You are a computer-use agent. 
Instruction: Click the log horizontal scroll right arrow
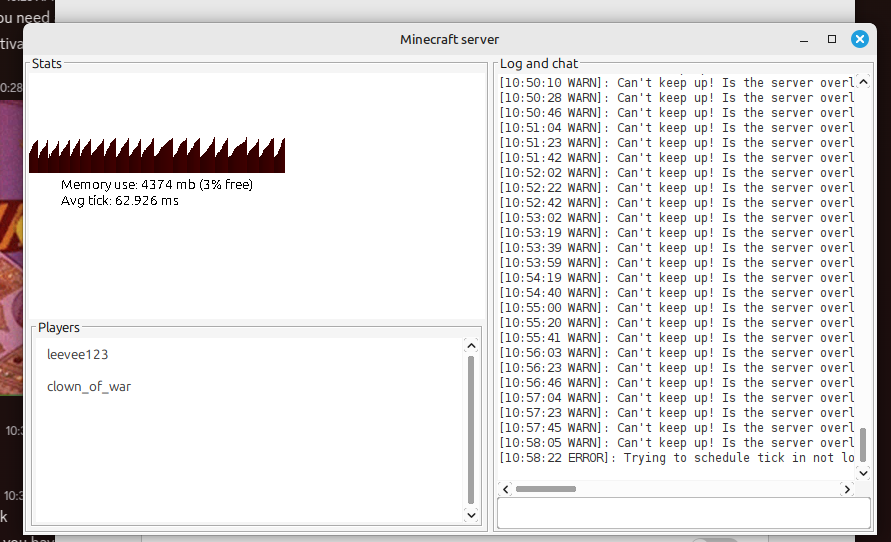pyautogui.click(x=847, y=489)
